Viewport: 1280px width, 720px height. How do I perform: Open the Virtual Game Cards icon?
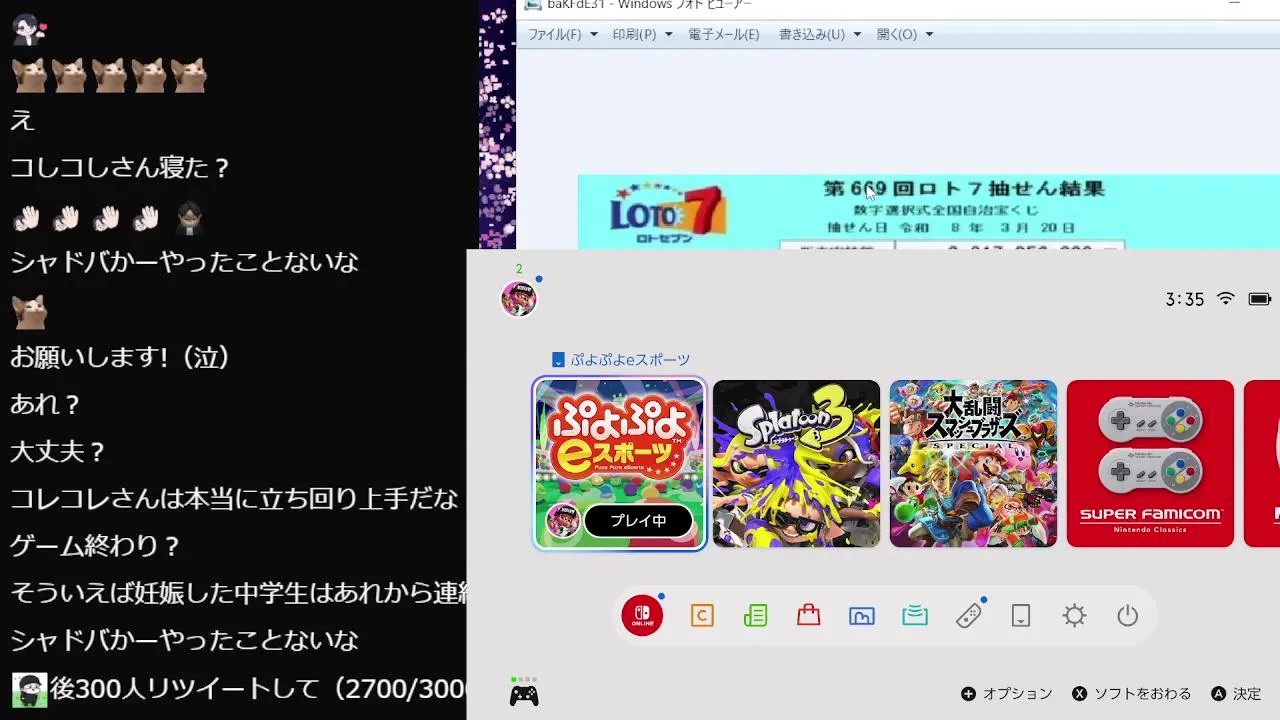[x=1021, y=616]
